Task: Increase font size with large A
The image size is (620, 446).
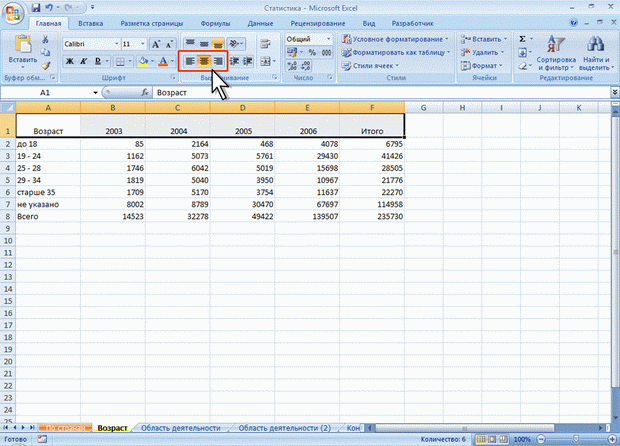Action: [156, 44]
